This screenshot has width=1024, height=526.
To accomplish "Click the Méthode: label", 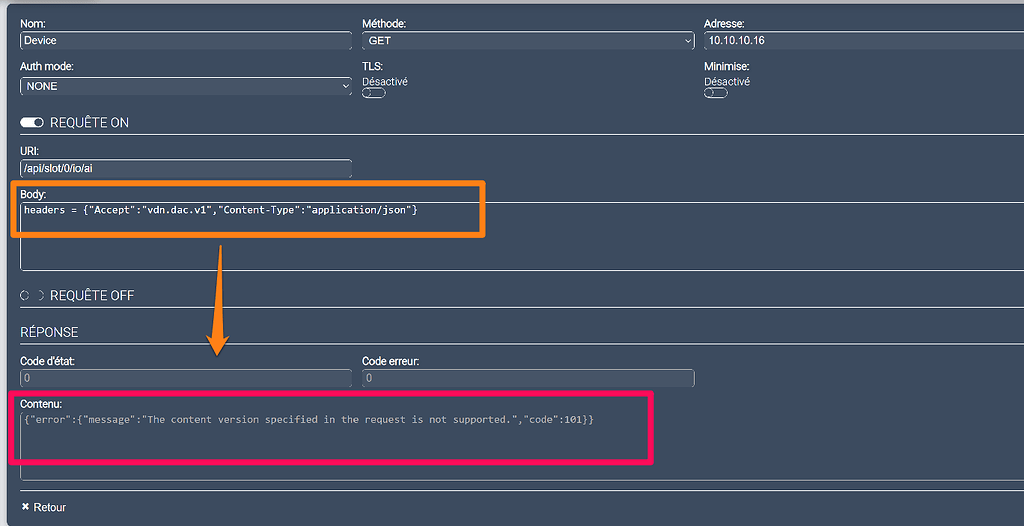I will click(x=384, y=24).
